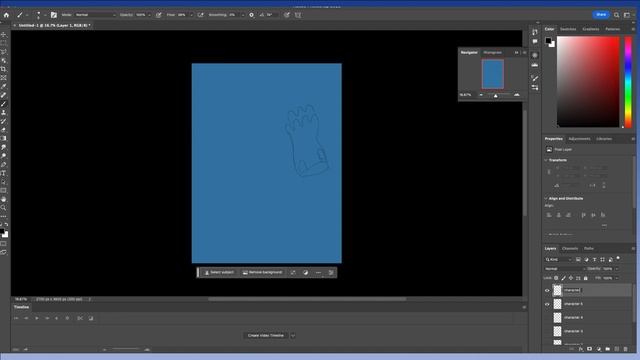Show the character 3 layer

click(547, 331)
